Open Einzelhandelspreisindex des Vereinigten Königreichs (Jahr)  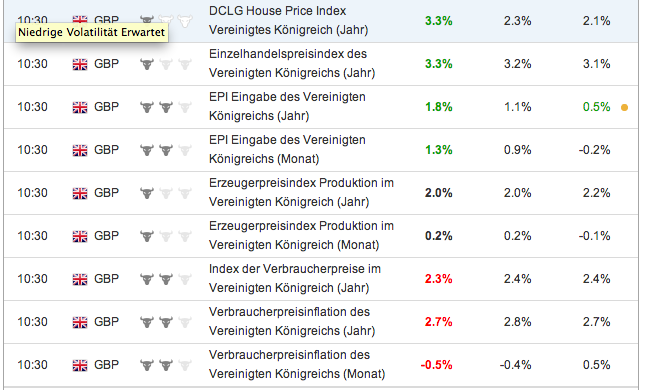tap(292, 63)
